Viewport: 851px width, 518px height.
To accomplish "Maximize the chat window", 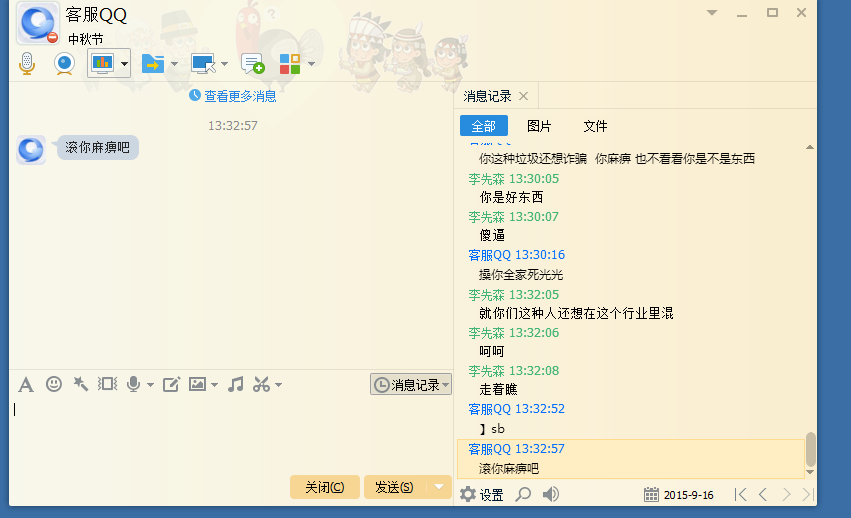I will pyautogui.click(x=772, y=12).
